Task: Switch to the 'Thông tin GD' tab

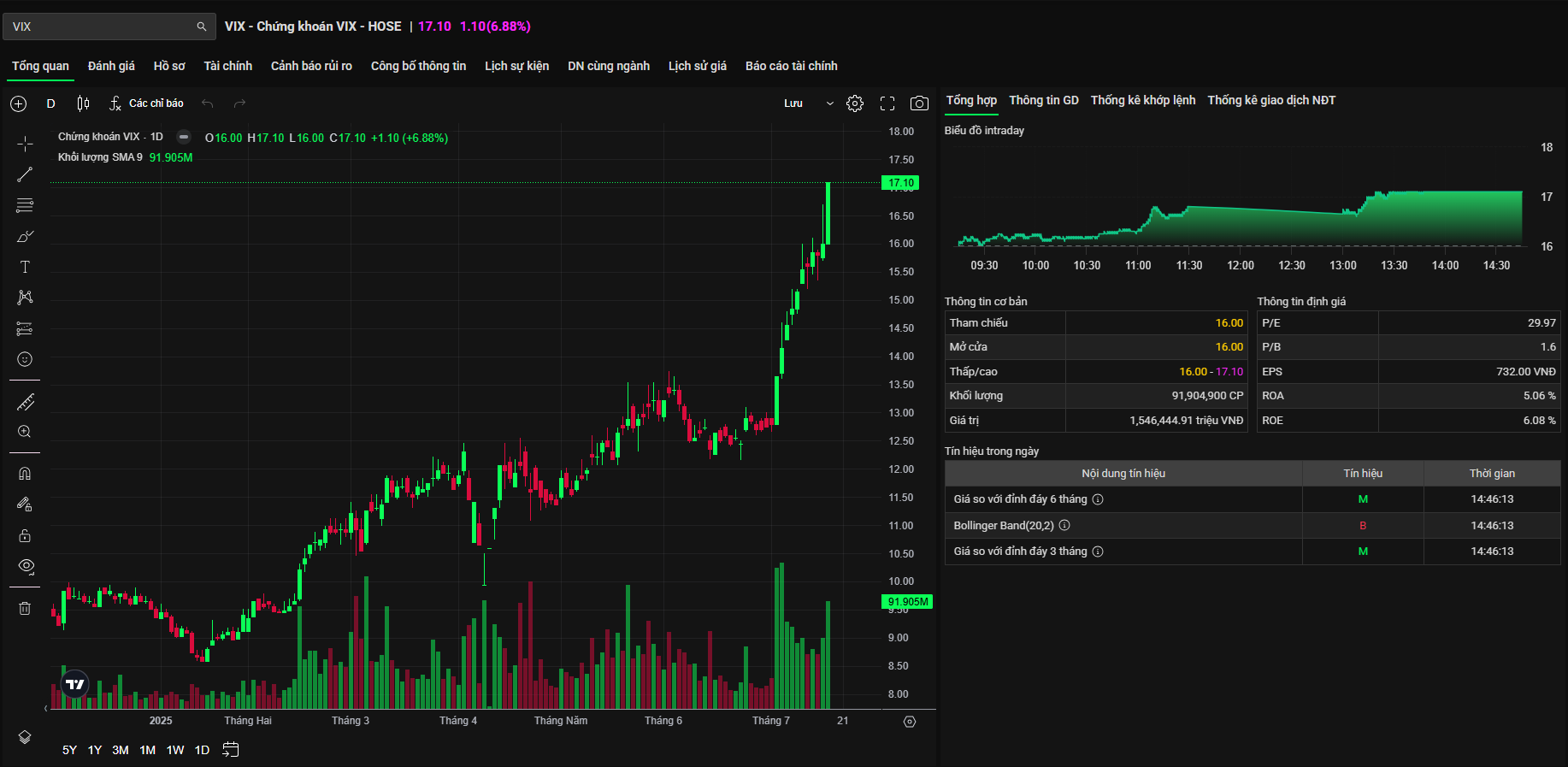Action: tap(1044, 100)
